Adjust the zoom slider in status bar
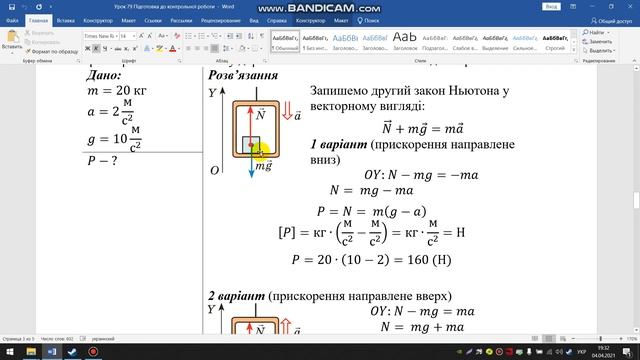The image size is (640, 360). [600, 339]
